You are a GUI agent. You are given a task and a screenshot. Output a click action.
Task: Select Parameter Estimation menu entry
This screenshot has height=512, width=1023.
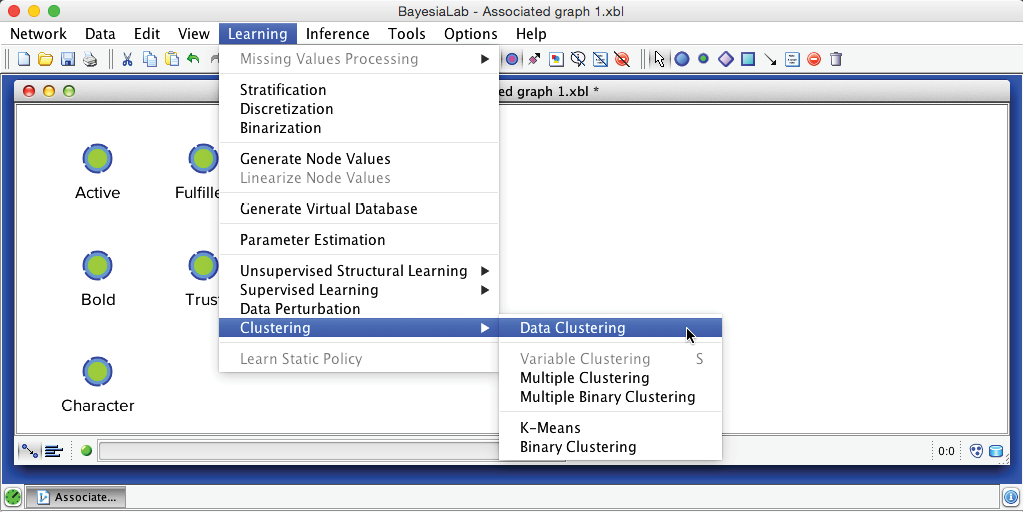[x=312, y=240]
